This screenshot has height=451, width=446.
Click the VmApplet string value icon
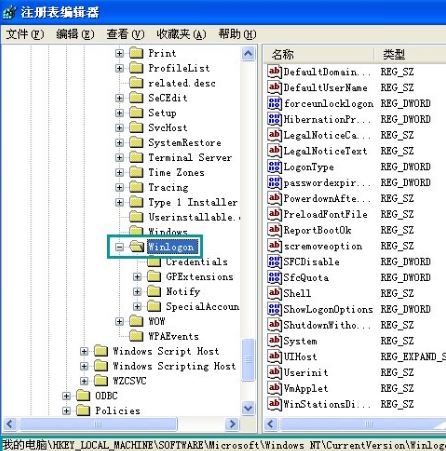[274, 388]
